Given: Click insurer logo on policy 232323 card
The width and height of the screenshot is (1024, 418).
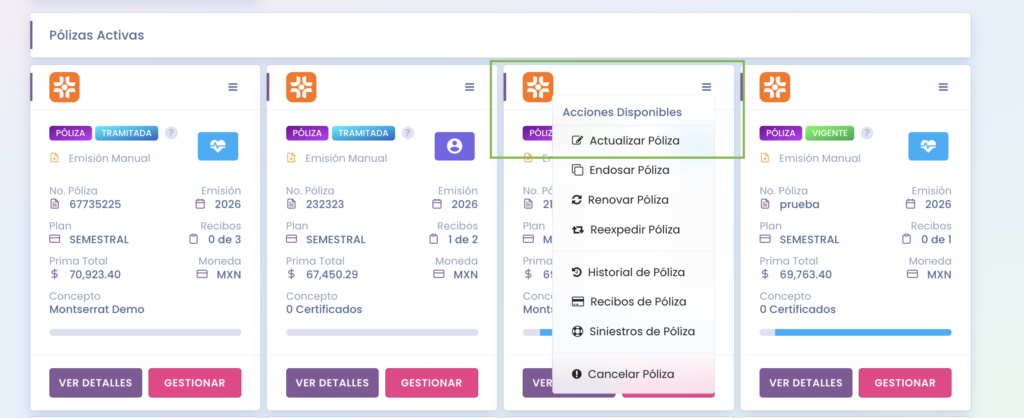Looking at the screenshot, I should [301, 87].
